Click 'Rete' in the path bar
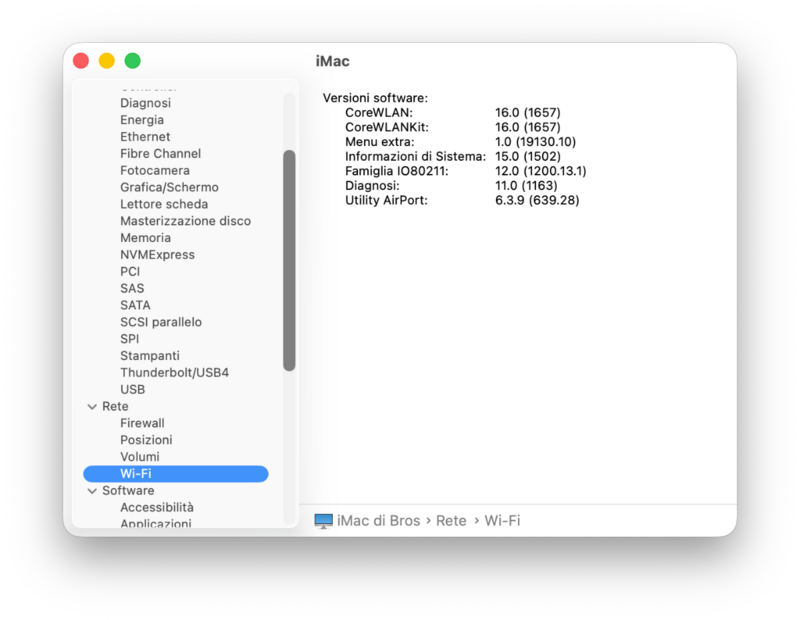 click(x=451, y=521)
